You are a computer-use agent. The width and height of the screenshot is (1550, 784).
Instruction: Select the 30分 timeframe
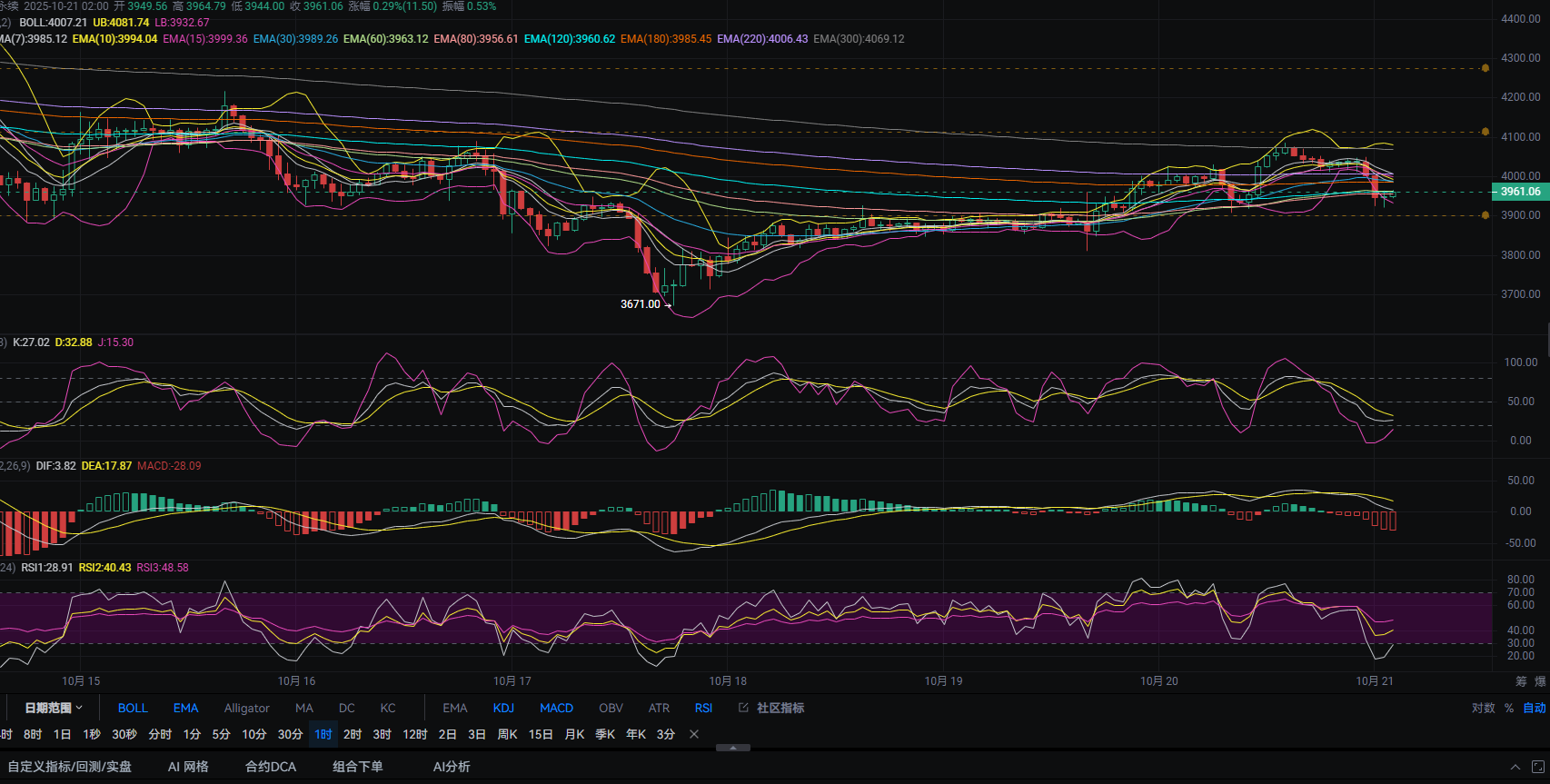(290, 734)
